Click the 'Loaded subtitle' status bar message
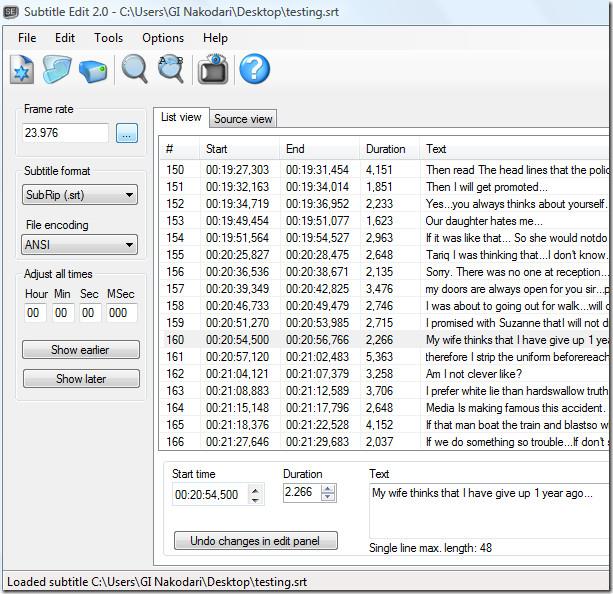The image size is (613, 594). (x=157, y=582)
